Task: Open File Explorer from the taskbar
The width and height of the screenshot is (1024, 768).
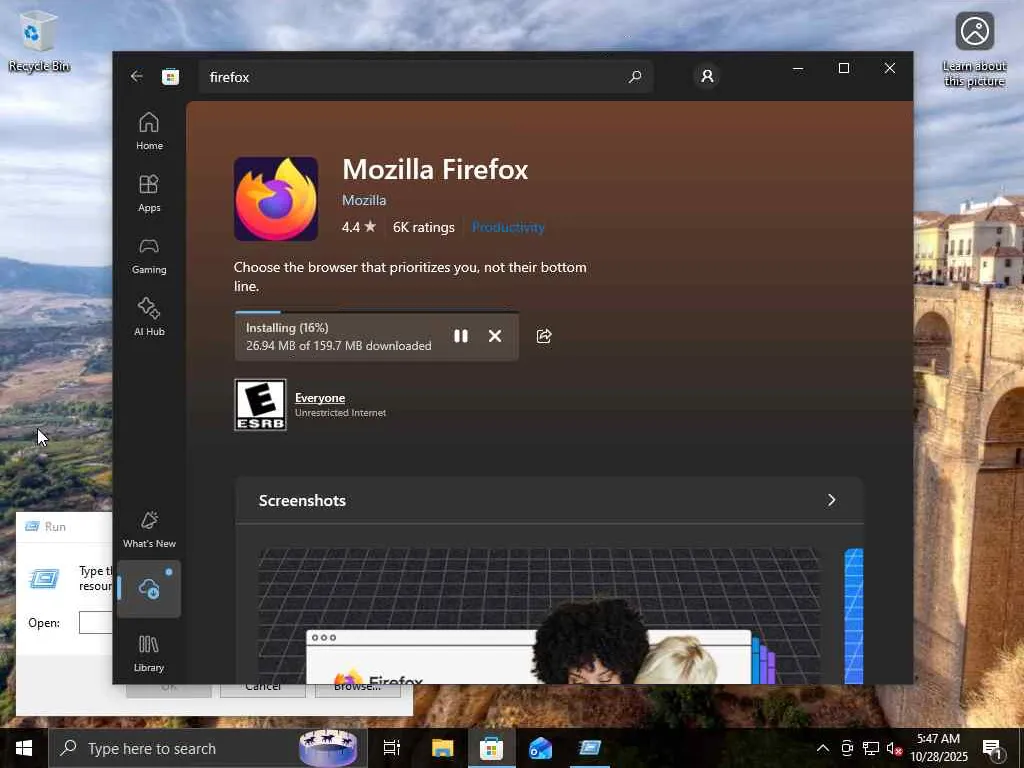Action: pyautogui.click(x=442, y=748)
